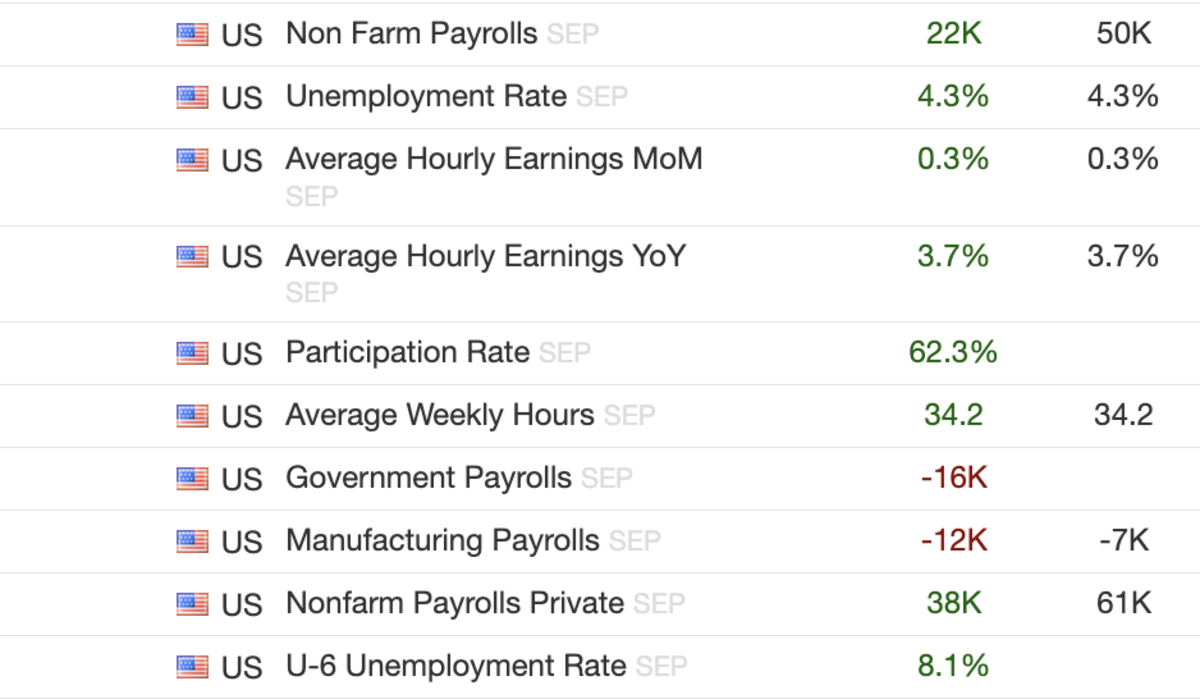The image size is (1200, 699).
Task: Click the flag beside Average Hourly Earnings MoM
Action: click(x=192, y=159)
